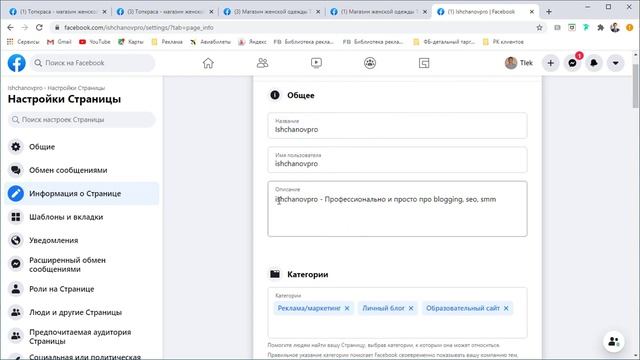This screenshot has height=360, width=640.
Task: Open Расширенный обмен сообщениями section
Action: pos(82,264)
